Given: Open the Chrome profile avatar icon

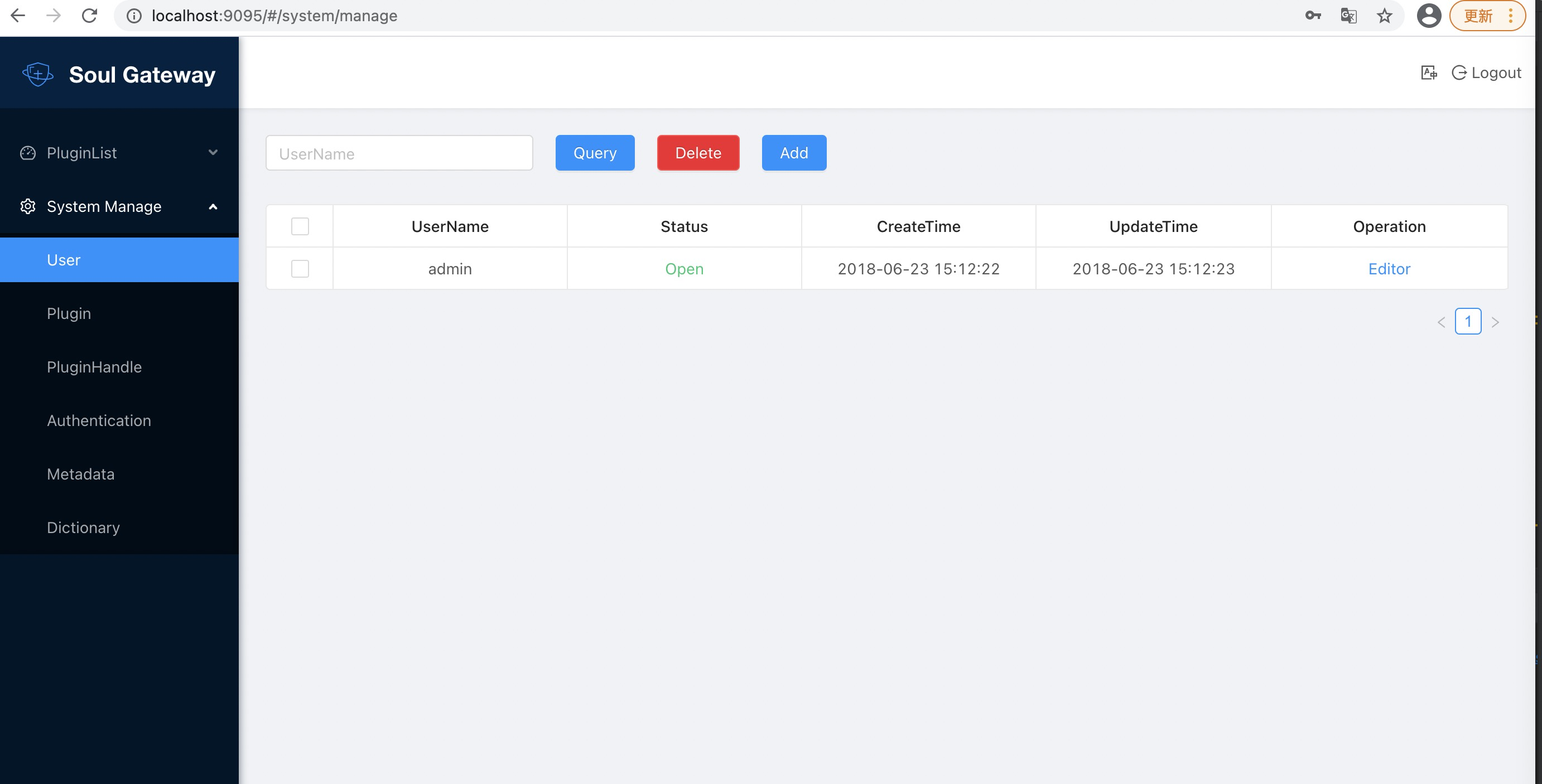Looking at the screenshot, I should tap(1428, 16).
